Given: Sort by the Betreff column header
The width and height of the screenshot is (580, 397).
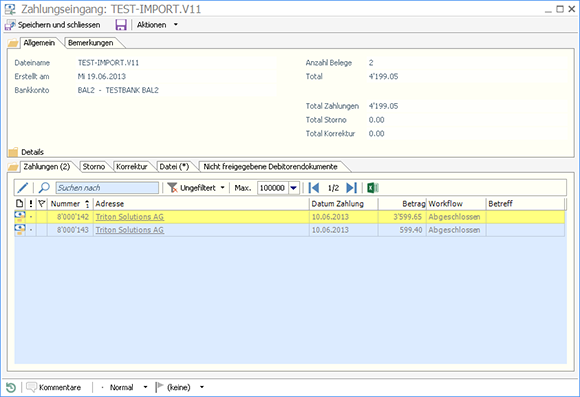Looking at the screenshot, I should click(x=525, y=203).
